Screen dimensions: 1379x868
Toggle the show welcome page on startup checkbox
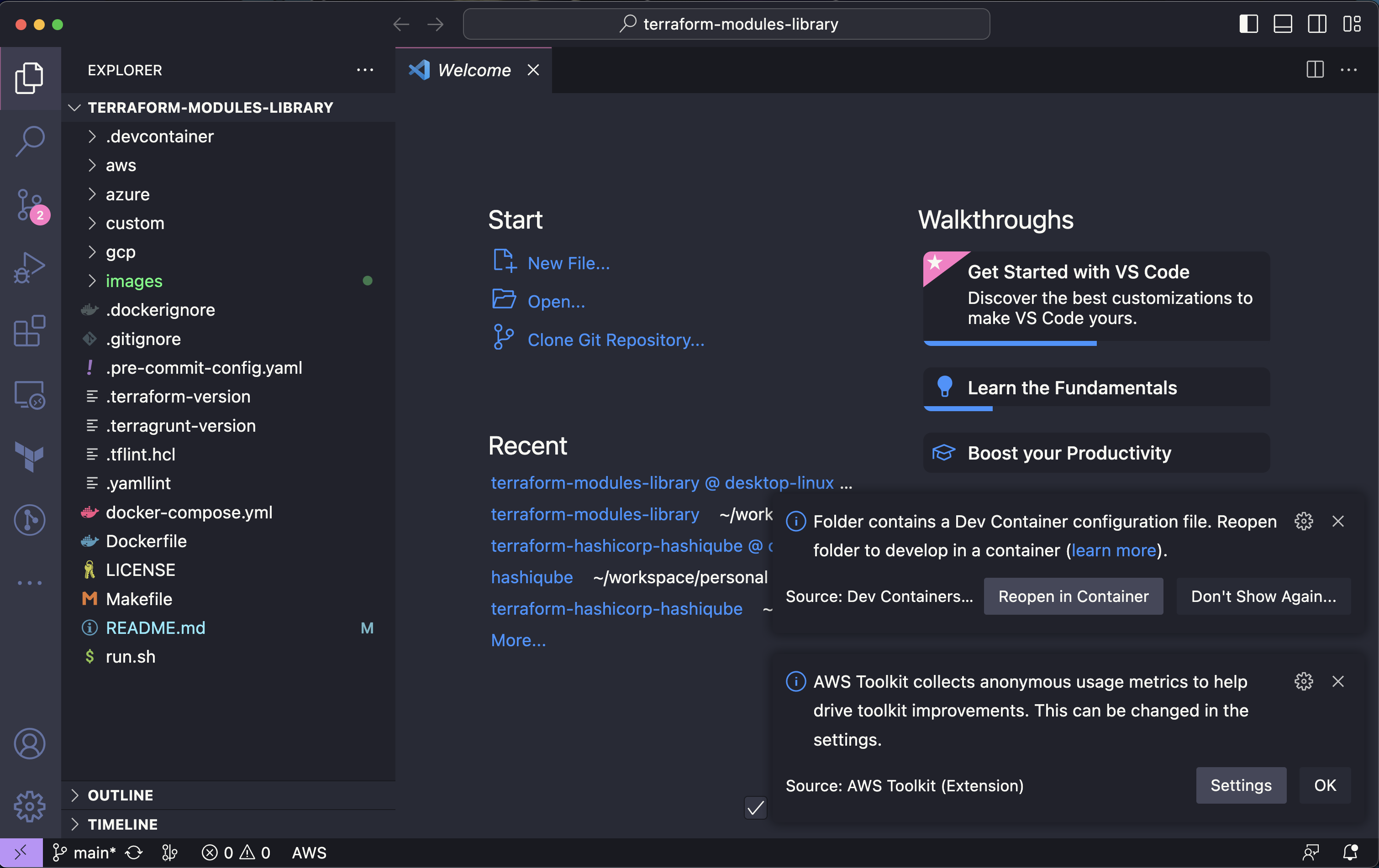tap(755, 808)
